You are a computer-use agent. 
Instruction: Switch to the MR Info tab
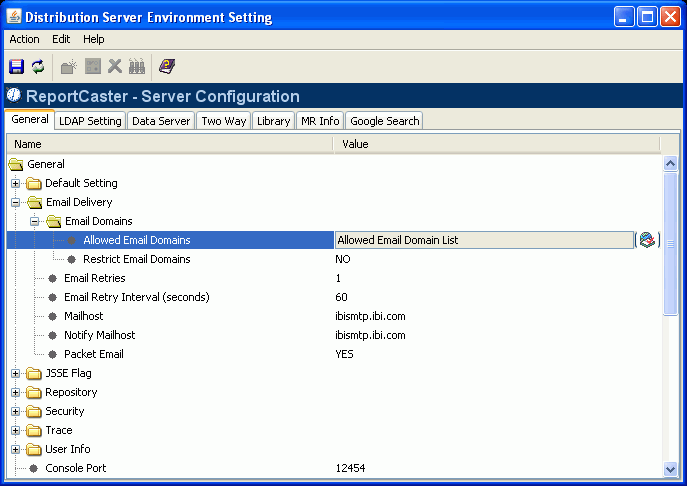coord(320,121)
